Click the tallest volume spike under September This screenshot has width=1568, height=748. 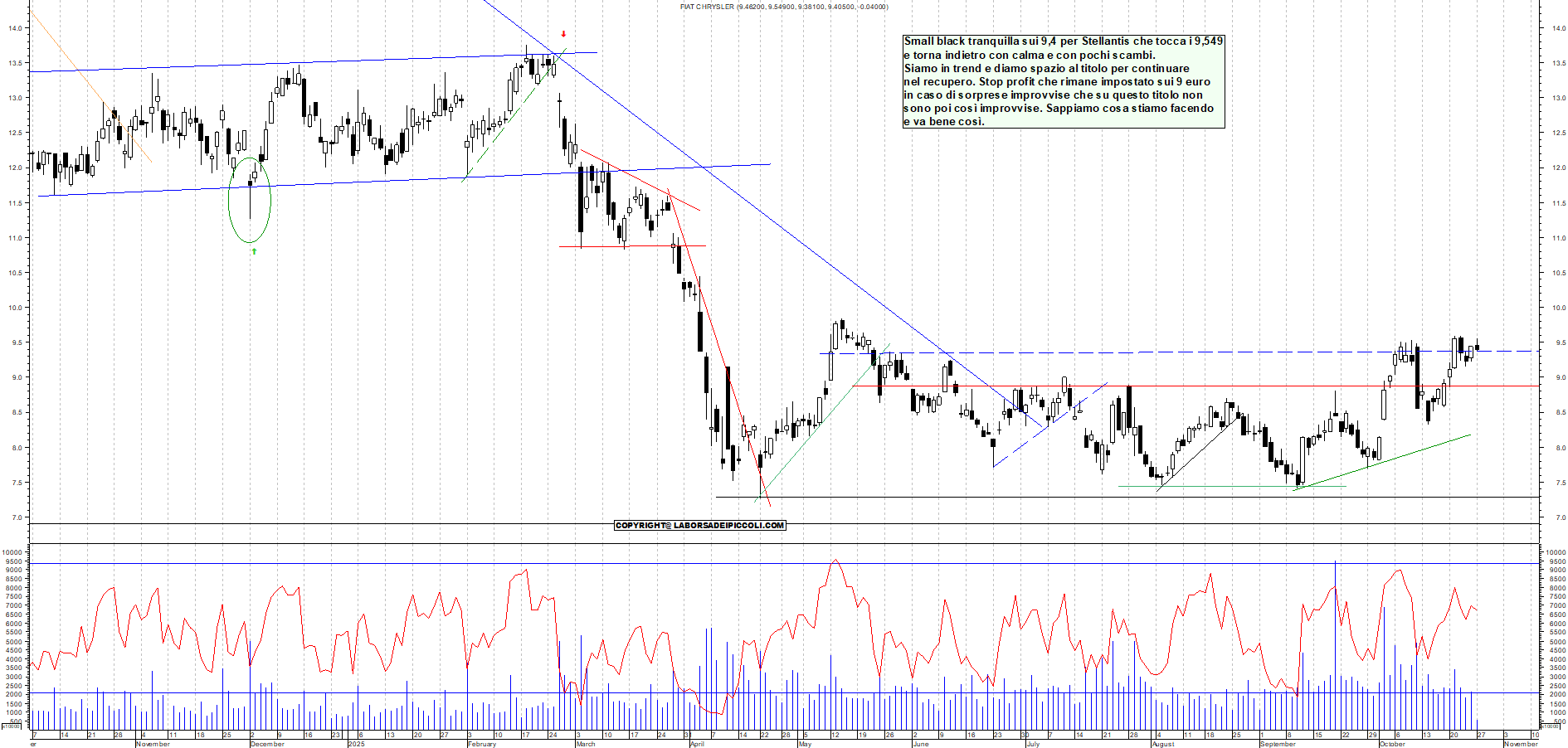point(1334,647)
